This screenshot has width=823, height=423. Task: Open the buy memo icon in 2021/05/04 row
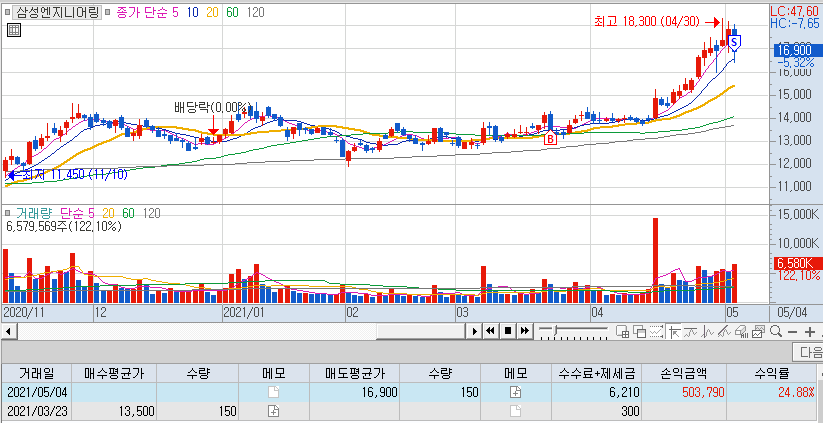[x=273, y=392]
